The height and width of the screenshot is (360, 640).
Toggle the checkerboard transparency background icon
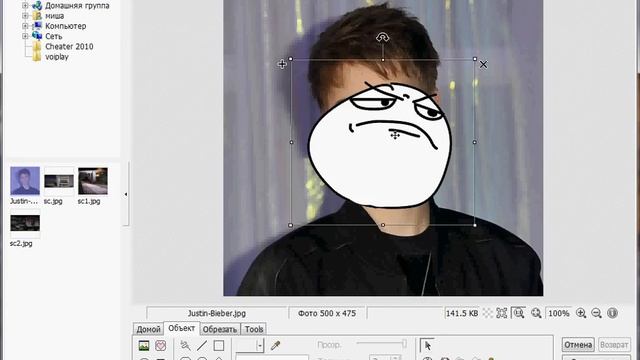(x=488, y=313)
